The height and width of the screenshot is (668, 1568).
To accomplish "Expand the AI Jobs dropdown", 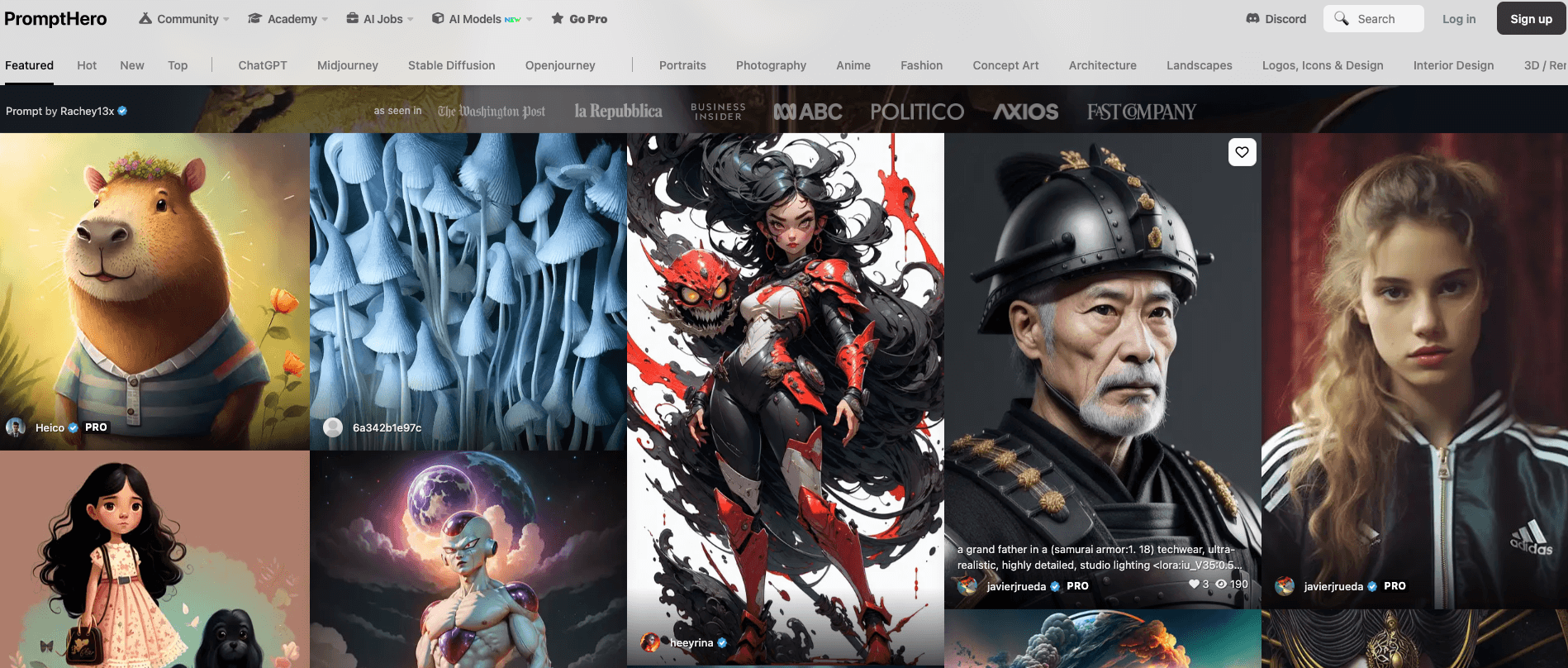I will click(380, 19).
